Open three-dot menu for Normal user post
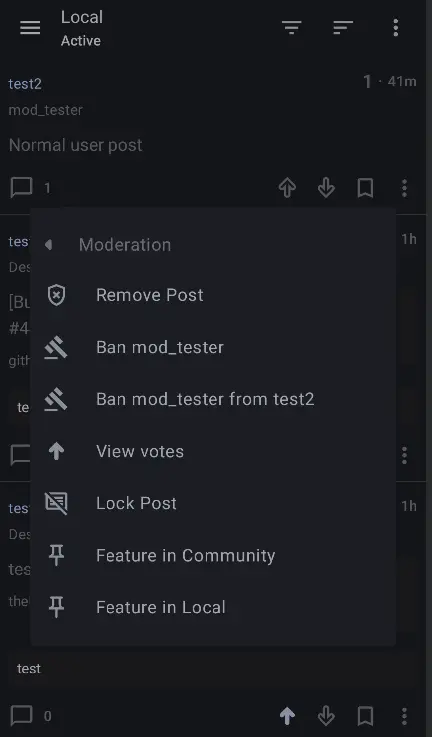Viewport: 432px width, 737px height. click(x=404, y=188)
